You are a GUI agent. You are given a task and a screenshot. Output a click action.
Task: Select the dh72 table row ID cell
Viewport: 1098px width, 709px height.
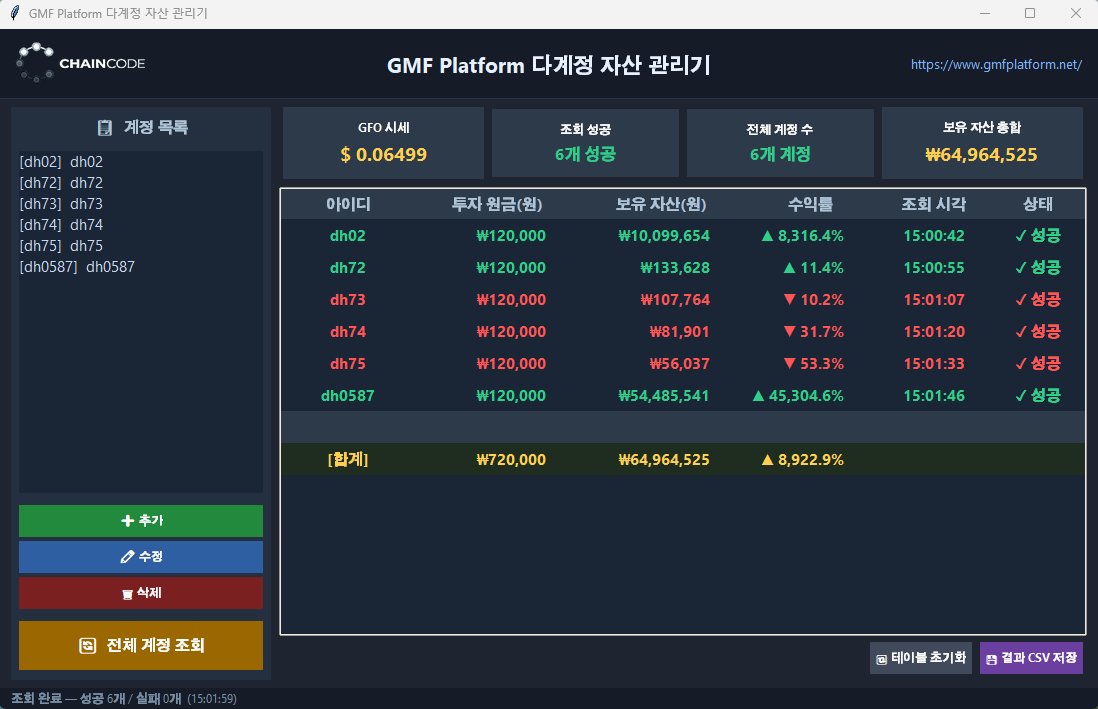coord(347,268)
